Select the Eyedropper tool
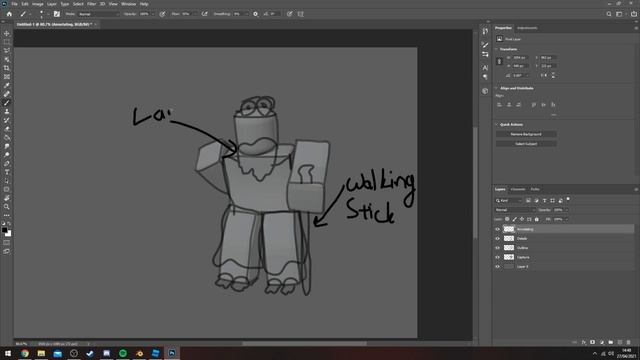Image resolution: width=640 pixels, height=360 pixels. (7, 85)
